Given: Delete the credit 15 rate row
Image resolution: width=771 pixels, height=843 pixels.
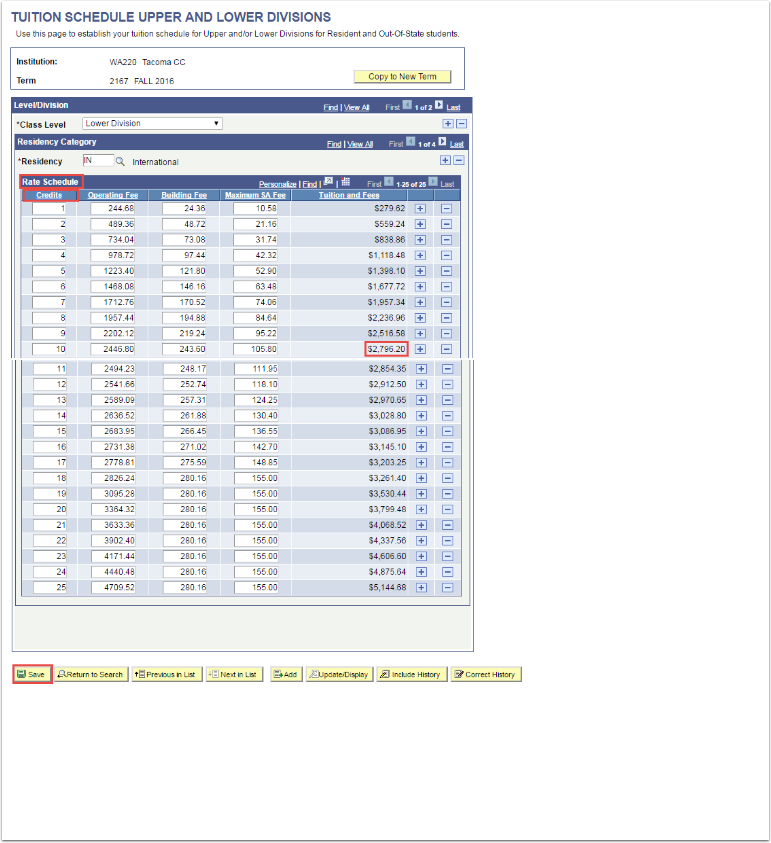Looking at the screenshot, I should (x=447, y=431).
